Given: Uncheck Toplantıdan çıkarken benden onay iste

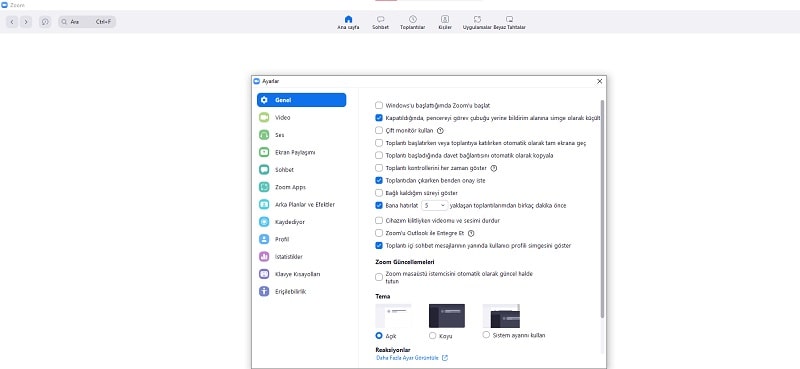Looking at the screenshot, I should [379, 180].
